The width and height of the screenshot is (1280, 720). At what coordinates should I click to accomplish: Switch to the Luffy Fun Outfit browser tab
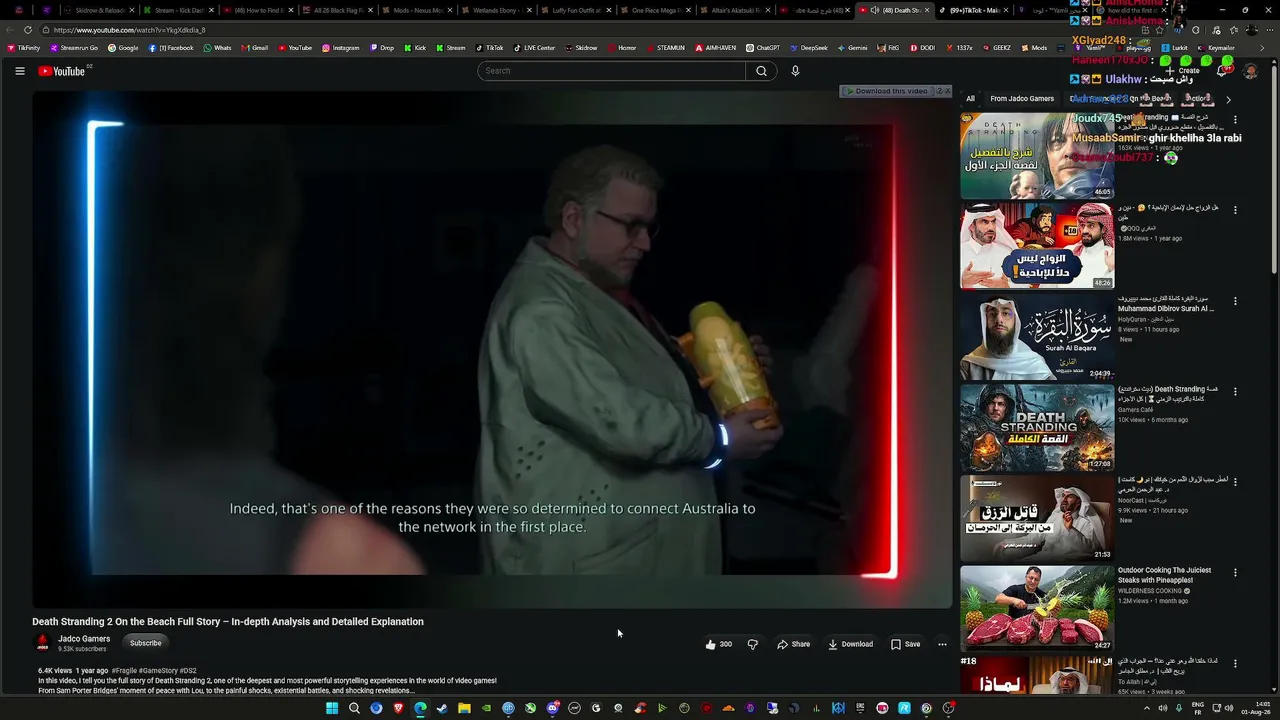click(x=576, y=10)
